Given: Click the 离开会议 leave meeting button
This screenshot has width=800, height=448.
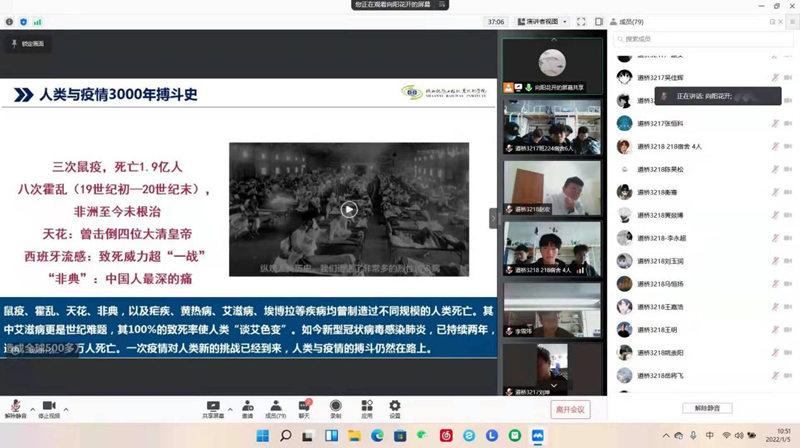Looking at the screenshot, I should (x=570, y=409).
